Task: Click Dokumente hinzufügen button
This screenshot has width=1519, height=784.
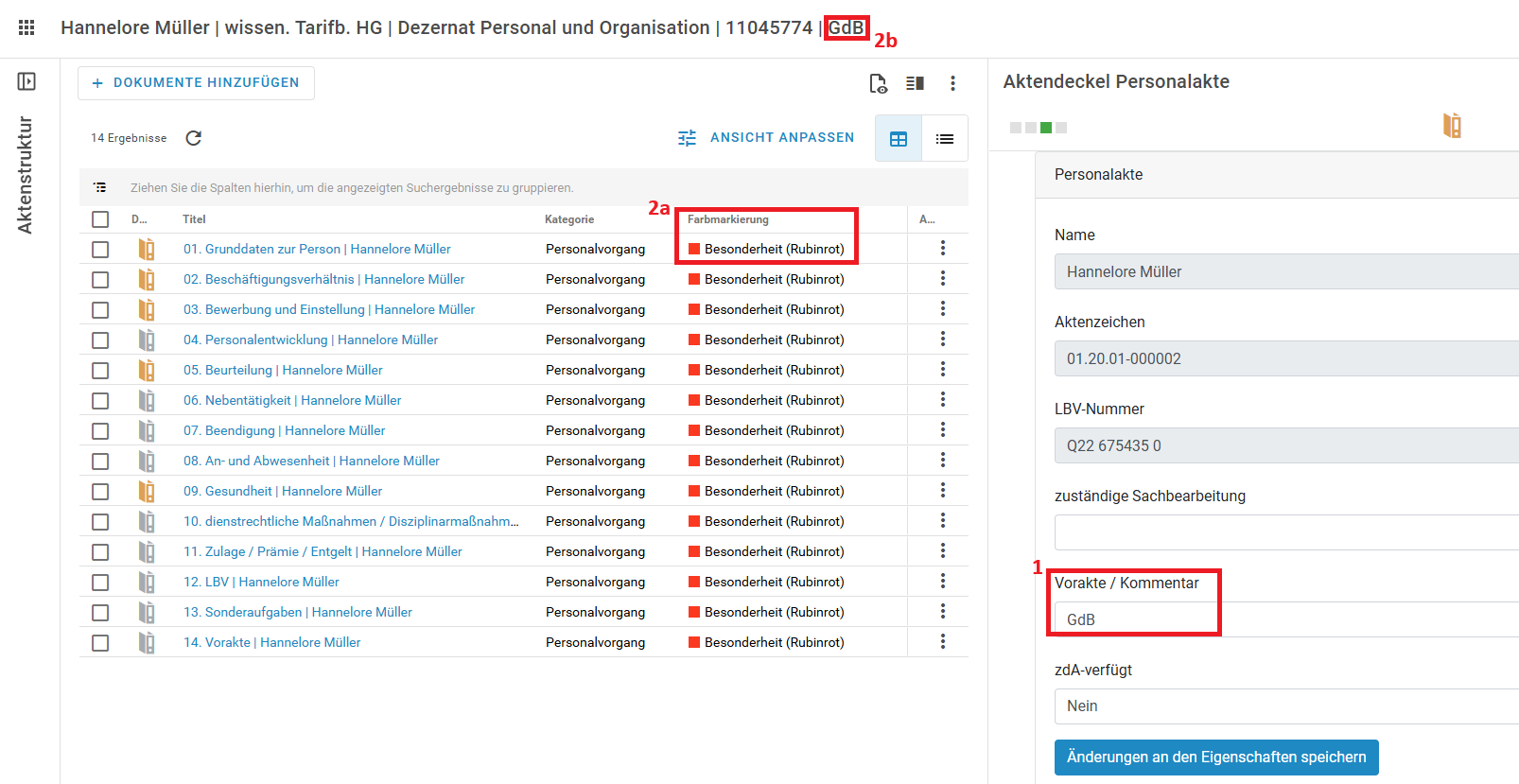Action: [196, 83]
